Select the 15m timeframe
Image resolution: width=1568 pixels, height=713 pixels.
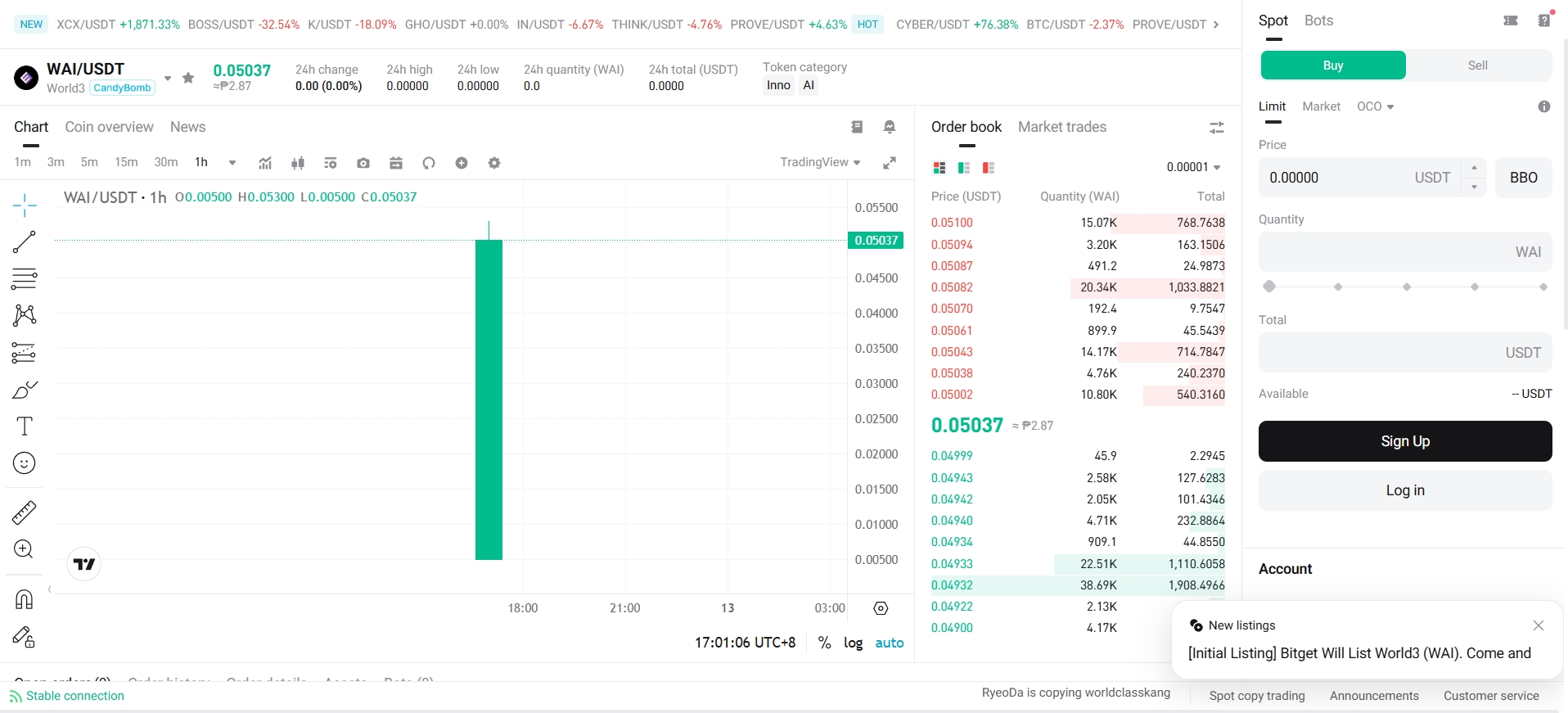coord(126,162)
